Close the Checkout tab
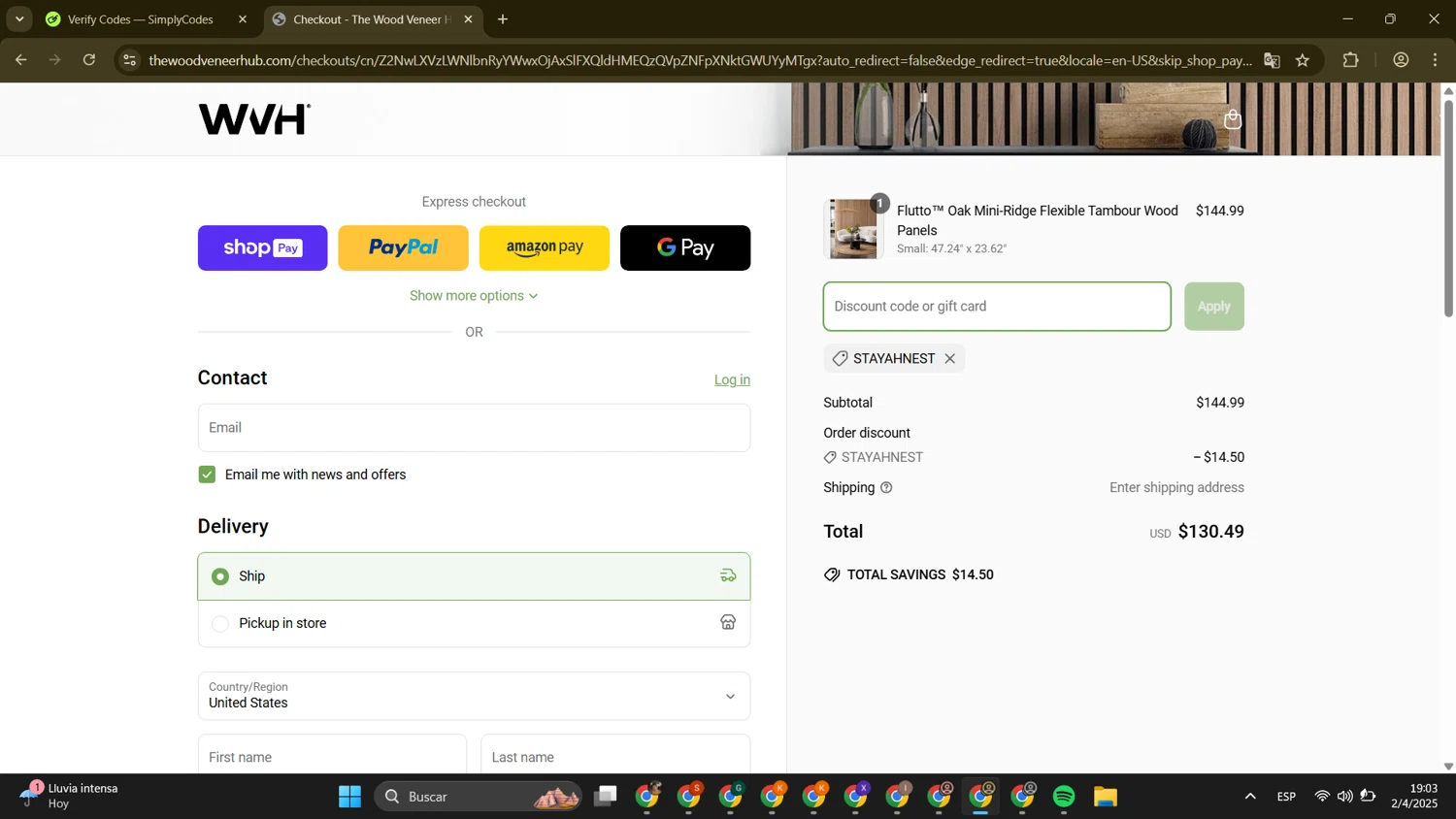The height and width of the screenshot is (819, 1456). [468, 19]
